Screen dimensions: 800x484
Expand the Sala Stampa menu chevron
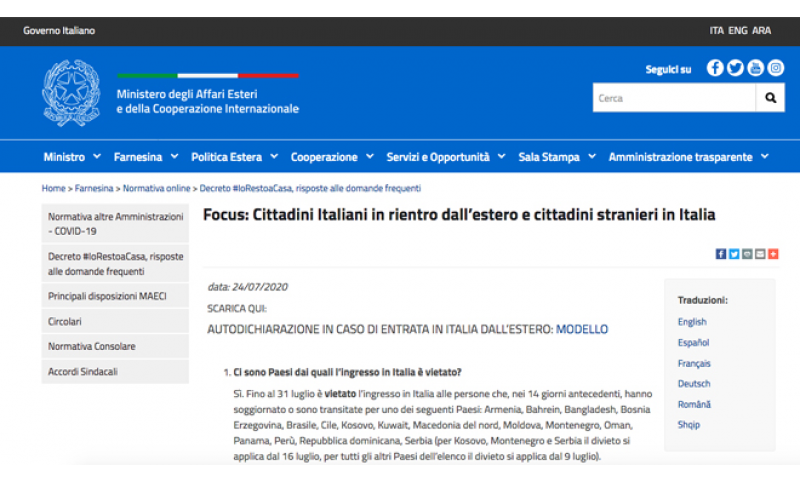pyautogui.click(x=592, y=157)
